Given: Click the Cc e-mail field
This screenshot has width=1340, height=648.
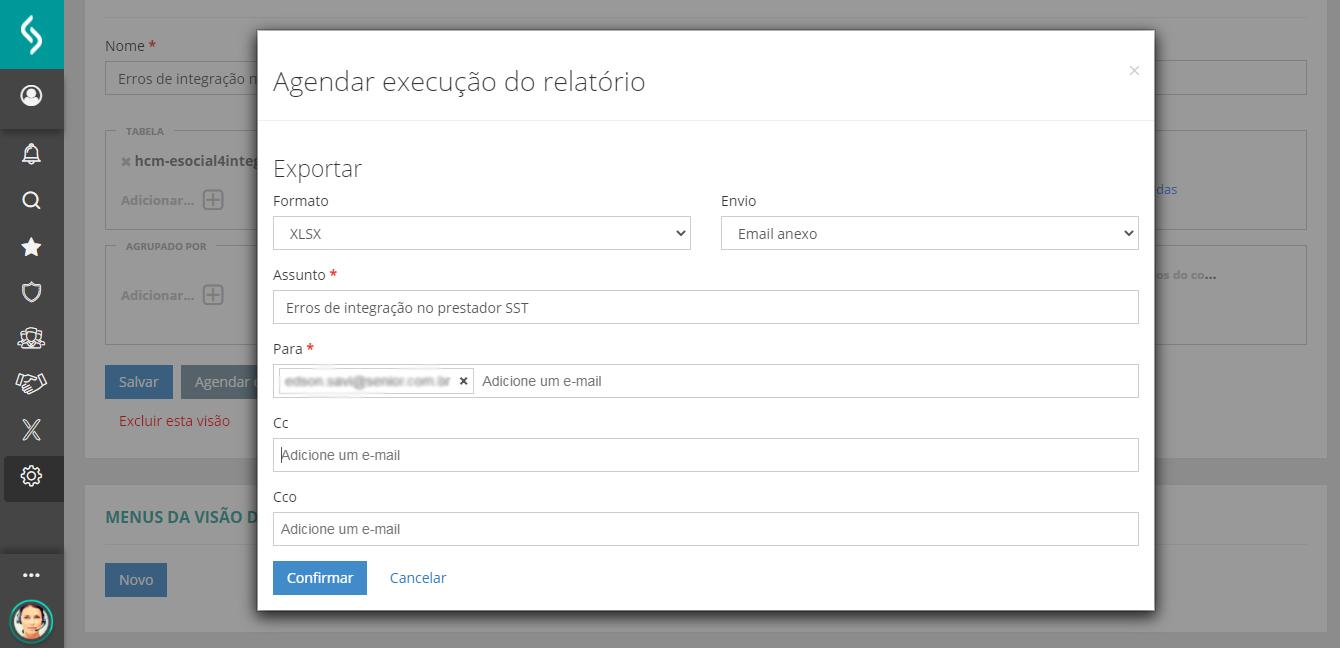Looking at the screenshot, I should tap(706, 455).
